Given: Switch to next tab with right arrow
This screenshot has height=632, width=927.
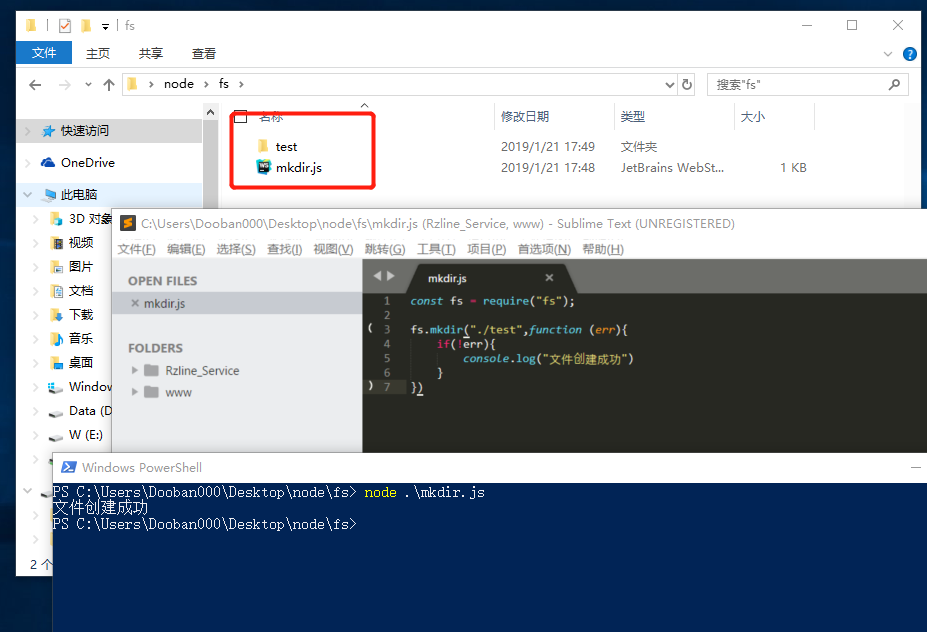Looking at the screenshot, I should pyautogui.click(x=390, y=276).
